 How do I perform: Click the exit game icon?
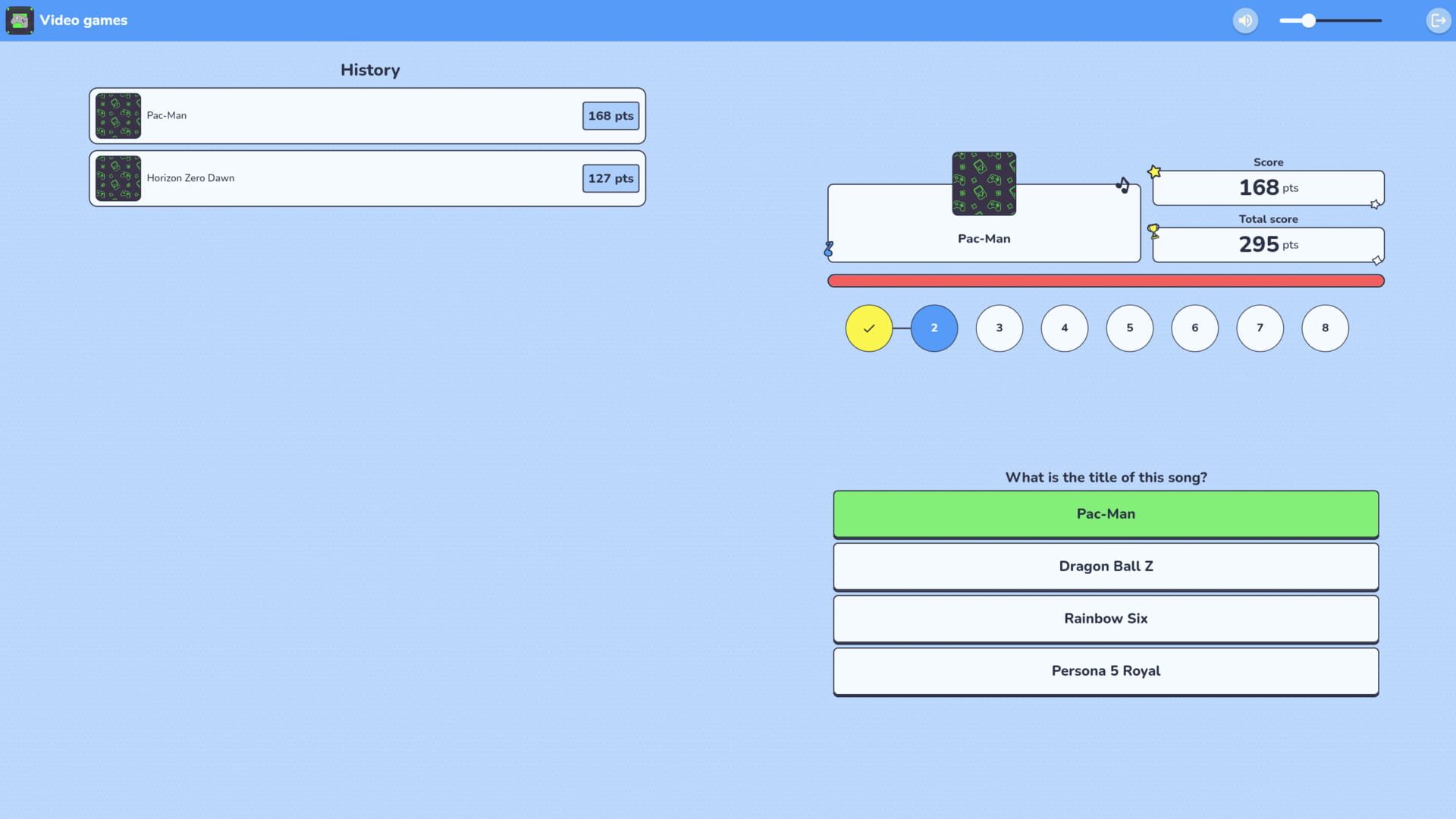[x=1438, y=20]
